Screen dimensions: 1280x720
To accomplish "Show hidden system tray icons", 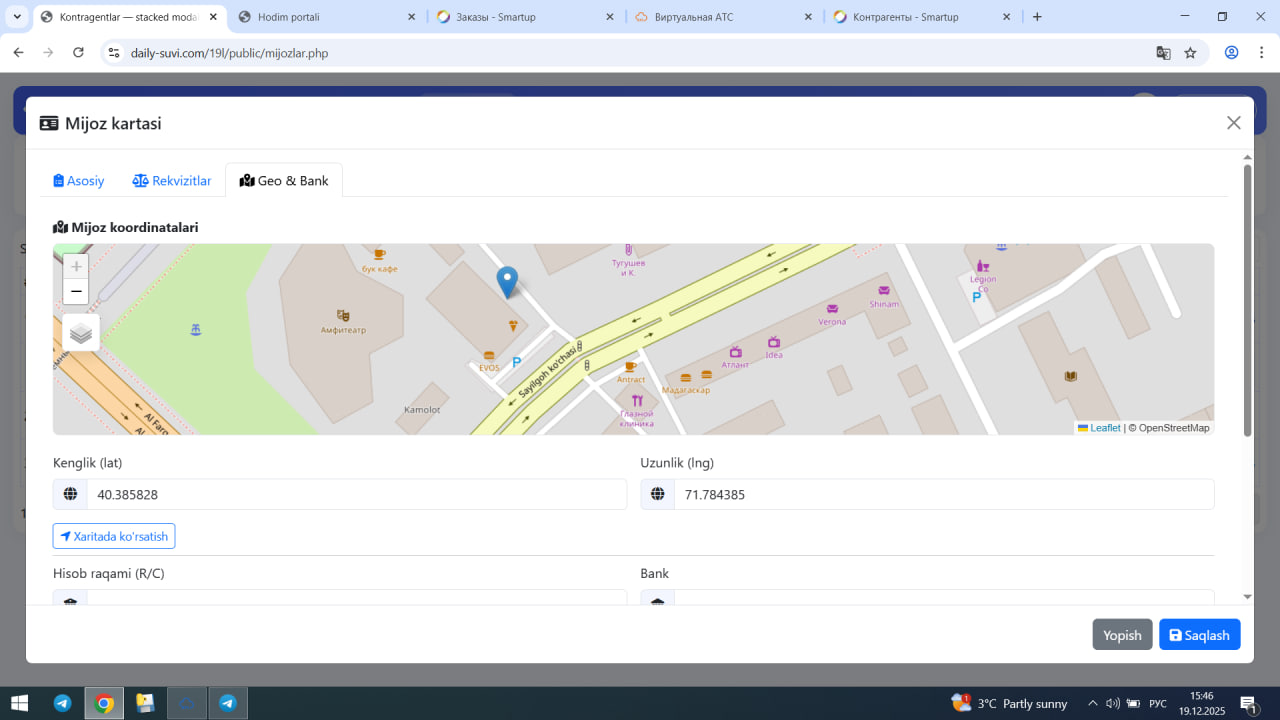I will [x=1092, y=703].
